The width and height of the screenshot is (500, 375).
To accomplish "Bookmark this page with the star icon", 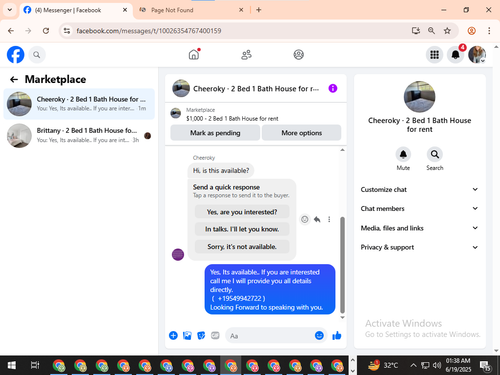I will coord(447,31).
